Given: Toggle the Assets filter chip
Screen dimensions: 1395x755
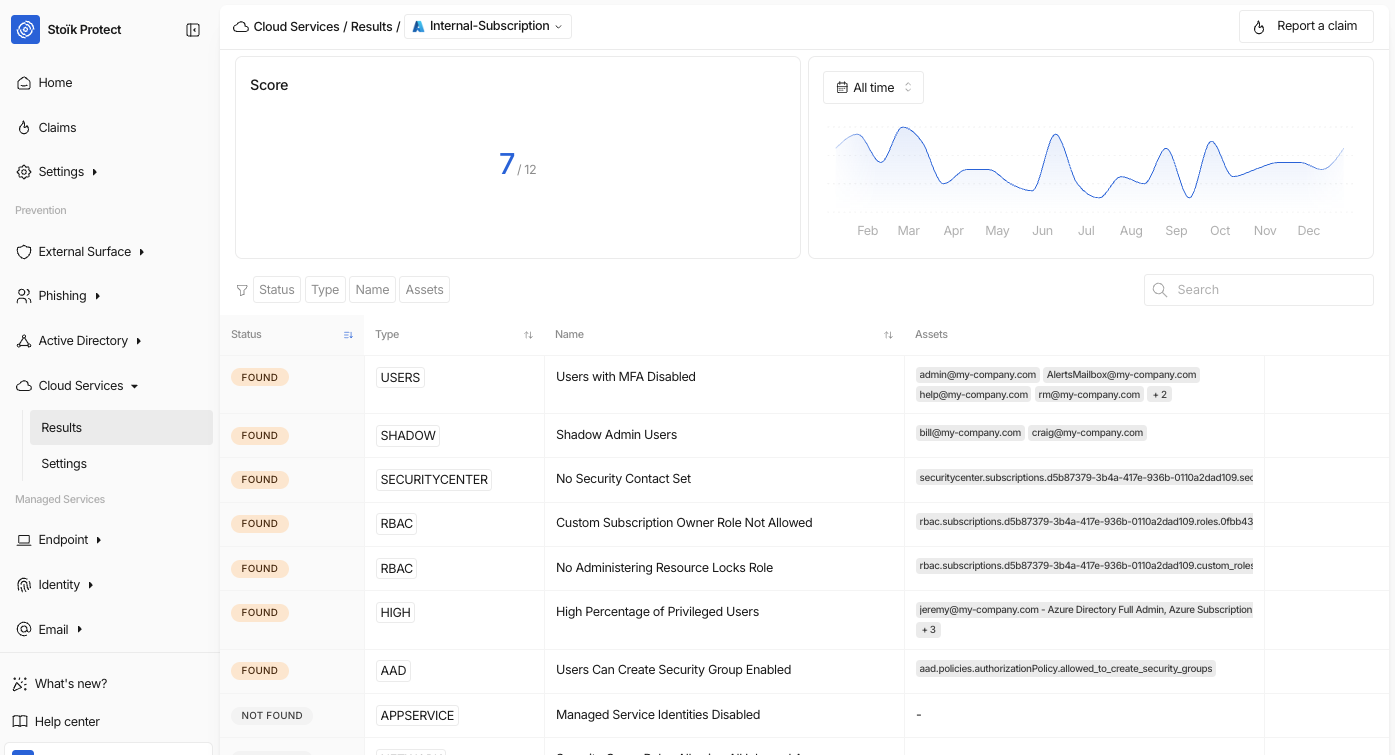Looking at the screenshot, I should [424, 290].
